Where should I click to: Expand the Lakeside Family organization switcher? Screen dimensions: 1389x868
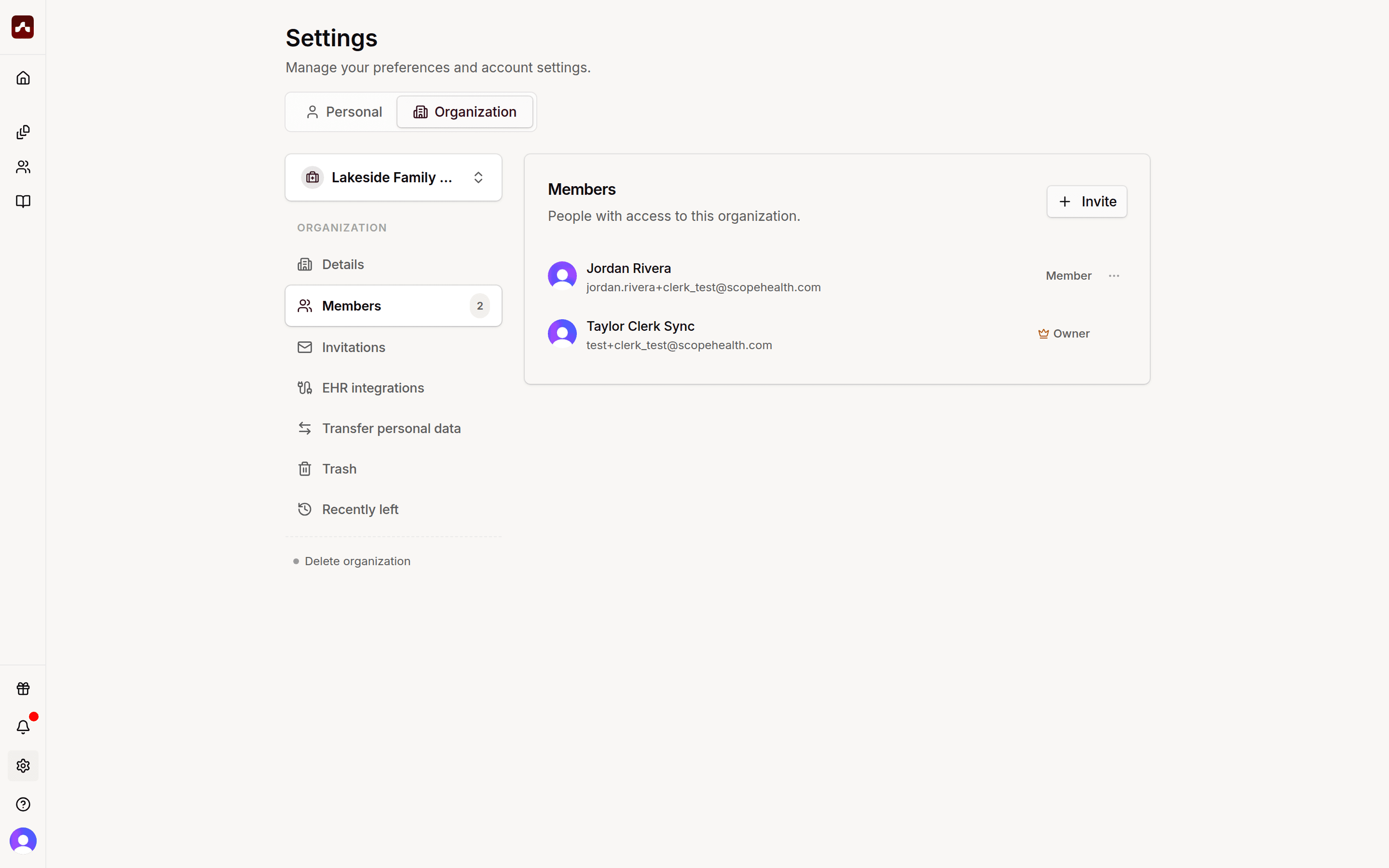click(x=394, y=177)
